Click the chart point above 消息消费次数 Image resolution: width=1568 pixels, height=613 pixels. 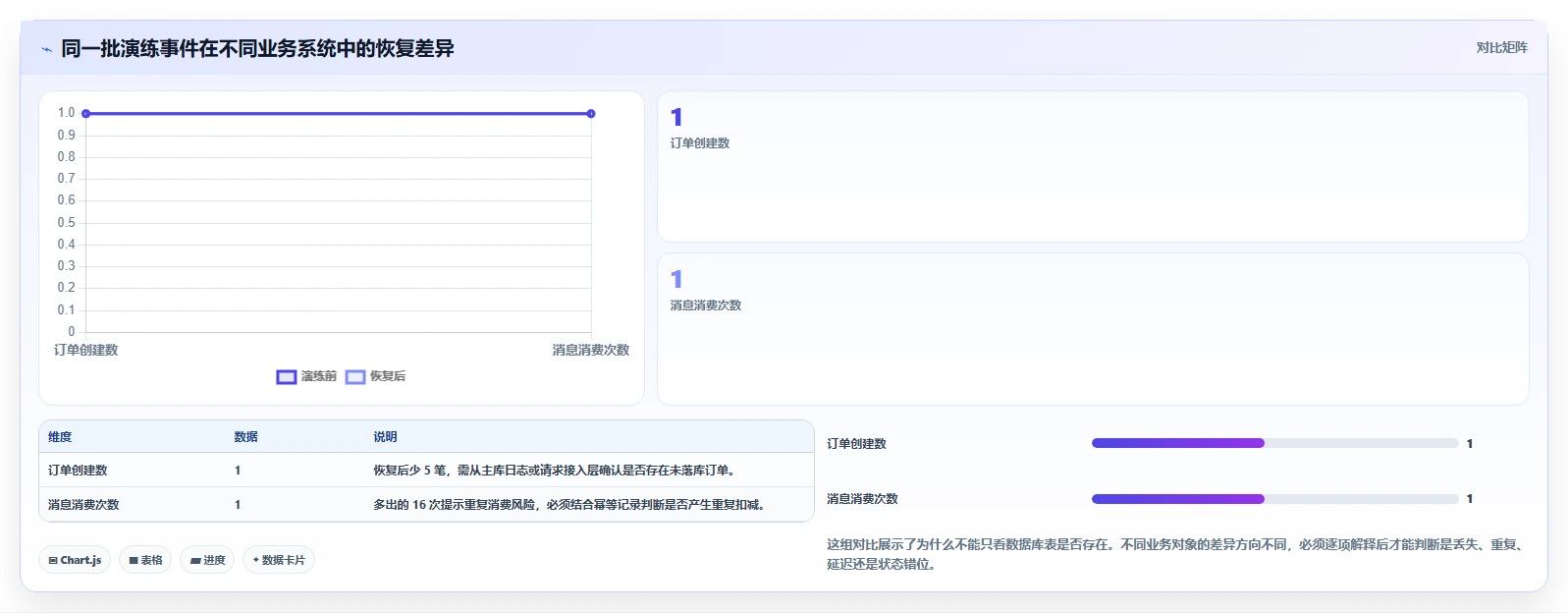tap(591, 114)
